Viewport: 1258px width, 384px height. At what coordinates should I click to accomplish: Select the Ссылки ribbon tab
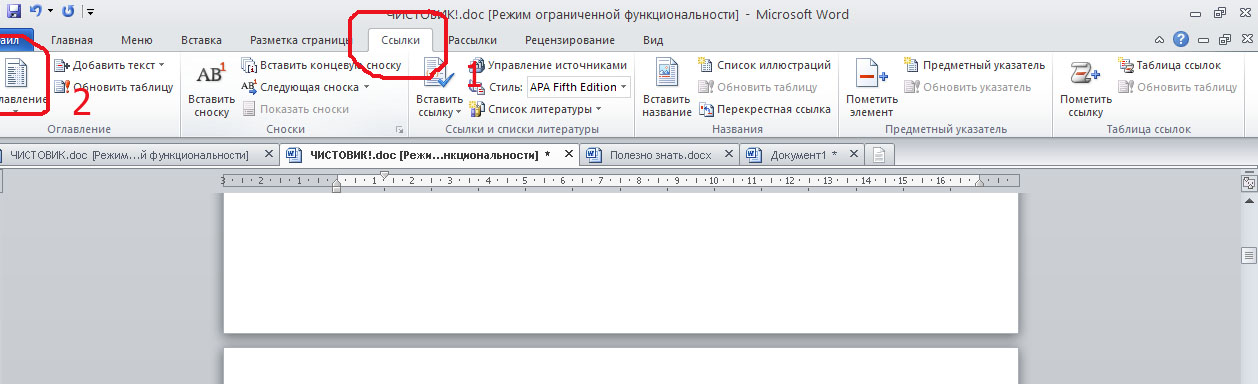(x=400, y=41)
